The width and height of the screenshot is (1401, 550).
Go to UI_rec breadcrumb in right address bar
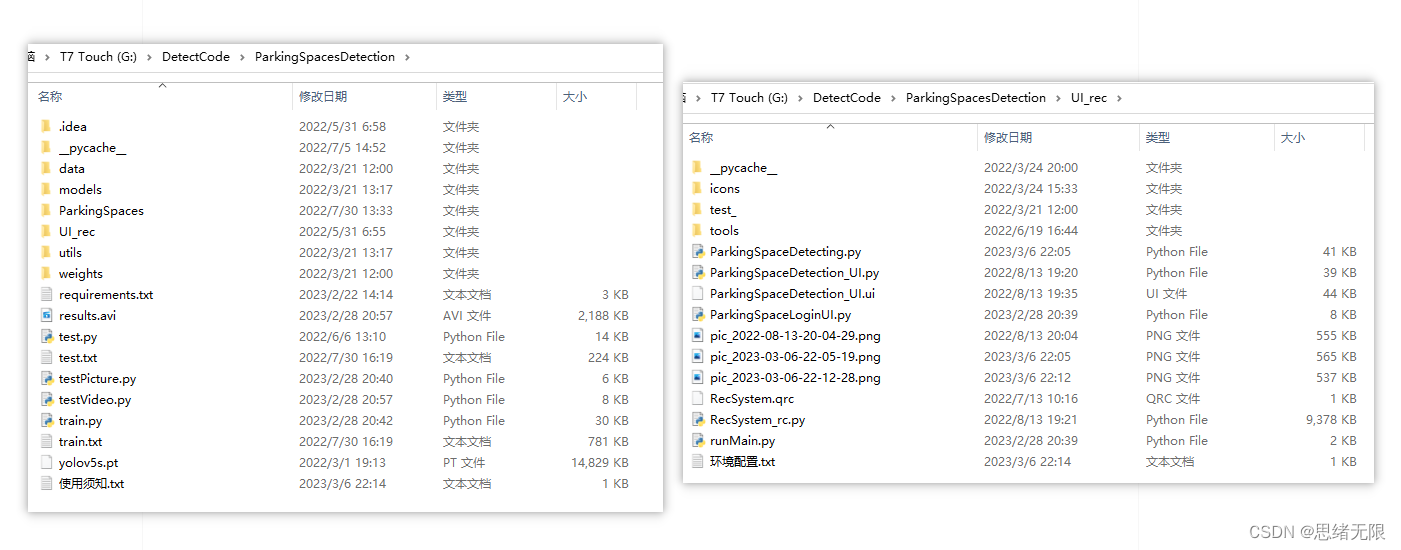click(1089, 98)
